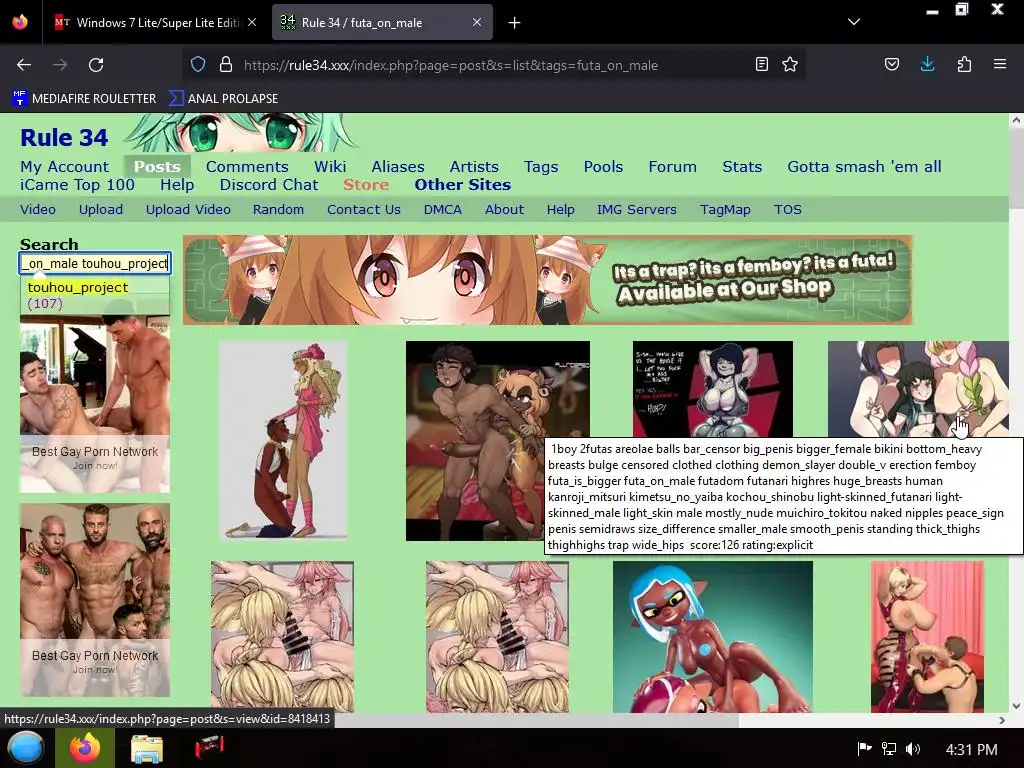The image size is (1024, 768).
Task: Click the Firefox logo icon in the tab bar
Action: 20,22
